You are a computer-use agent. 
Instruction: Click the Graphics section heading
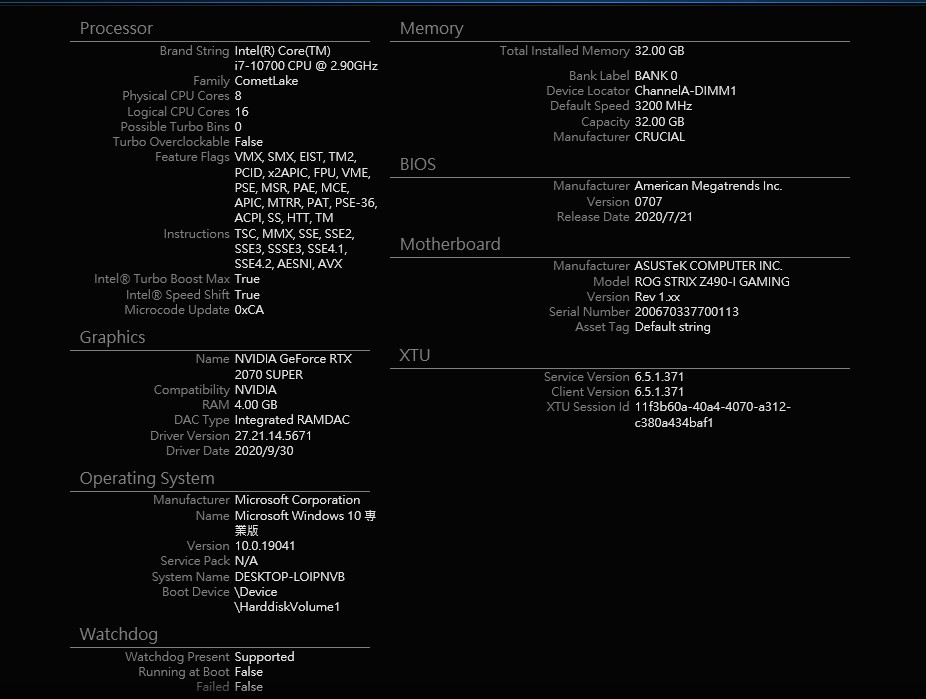coord(112,337)
